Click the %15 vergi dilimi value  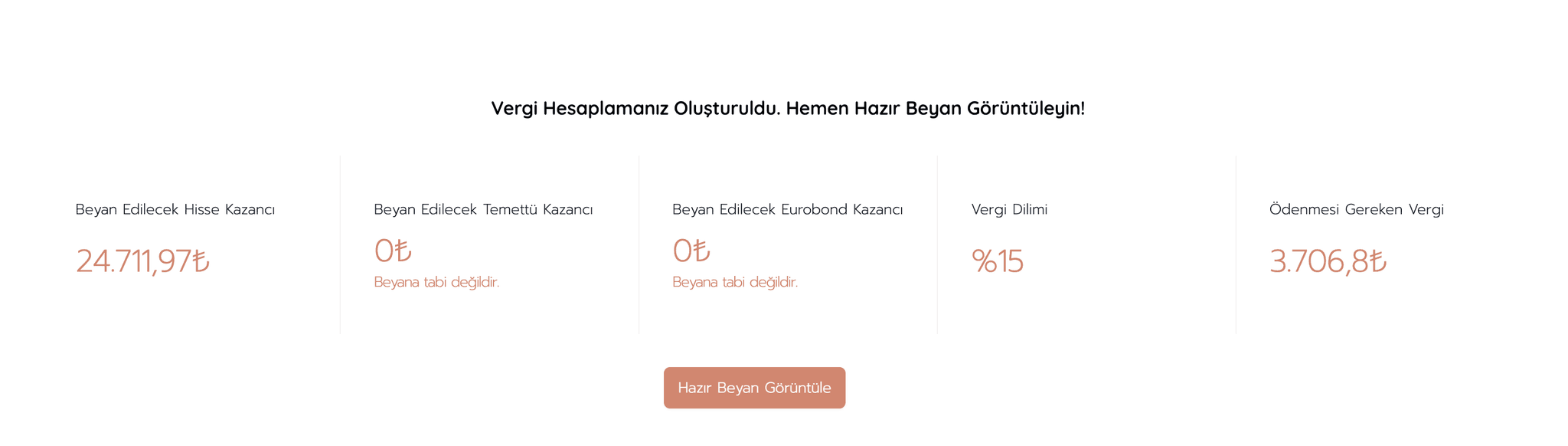tap(997, 261)
